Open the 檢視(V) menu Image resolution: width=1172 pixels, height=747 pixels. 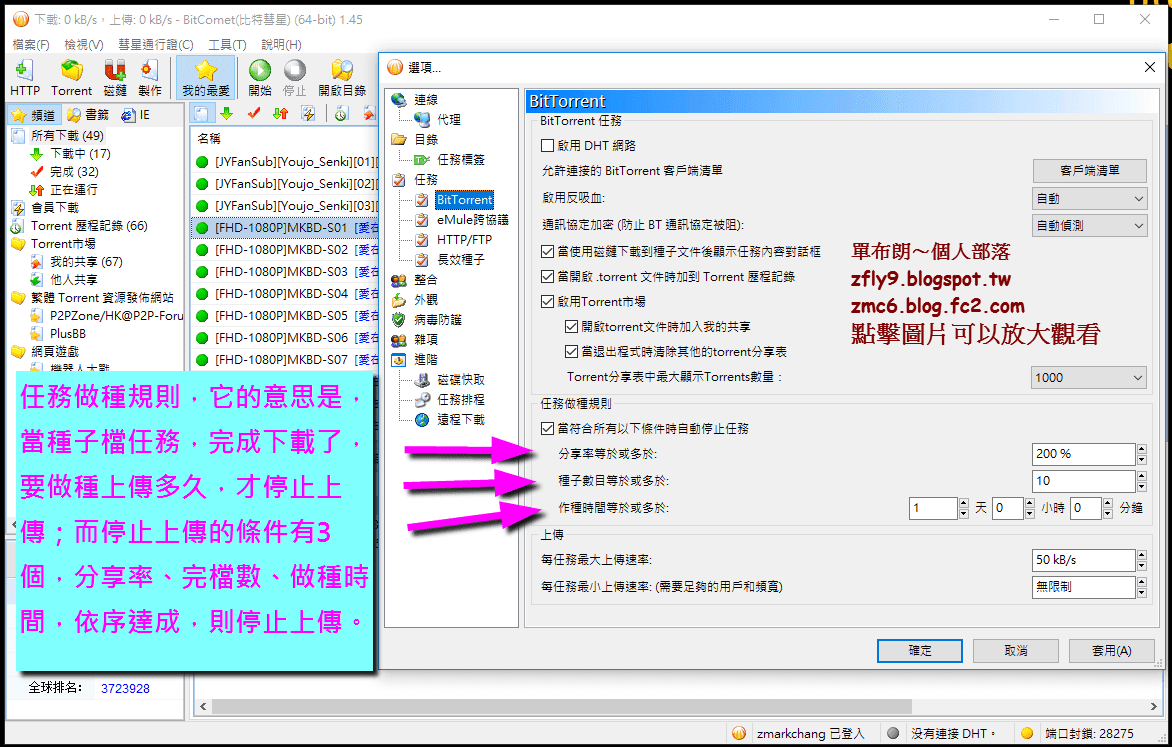(x=84, y=45)
